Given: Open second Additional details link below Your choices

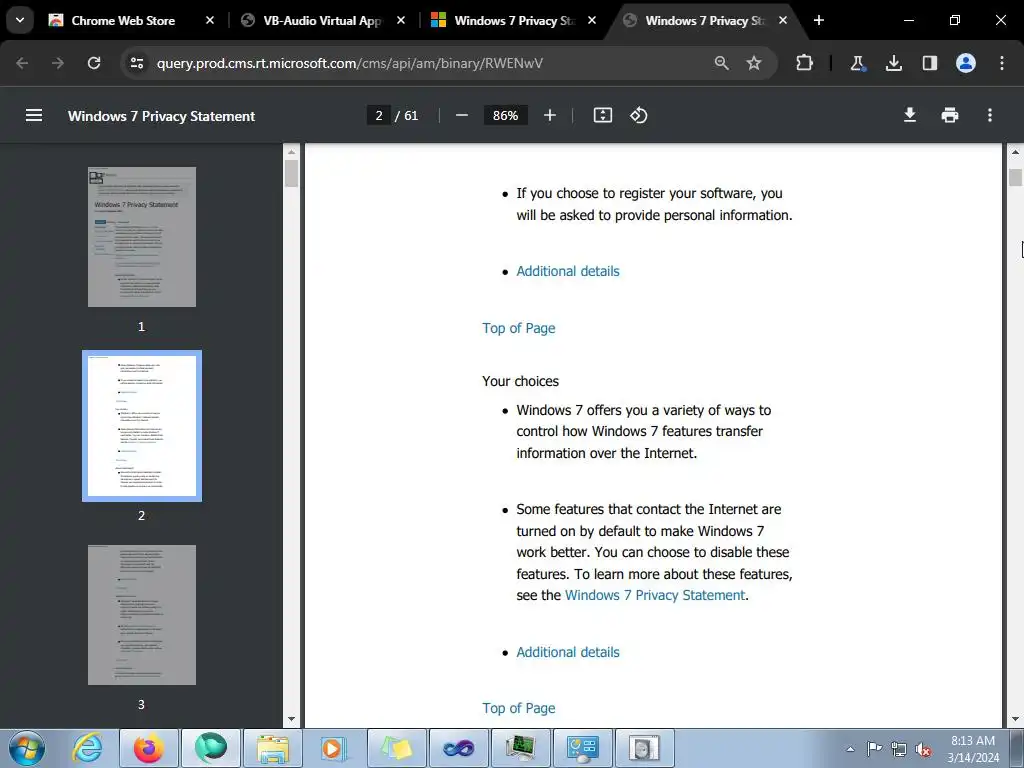Looking at the screenshot, I should (568, 652).
